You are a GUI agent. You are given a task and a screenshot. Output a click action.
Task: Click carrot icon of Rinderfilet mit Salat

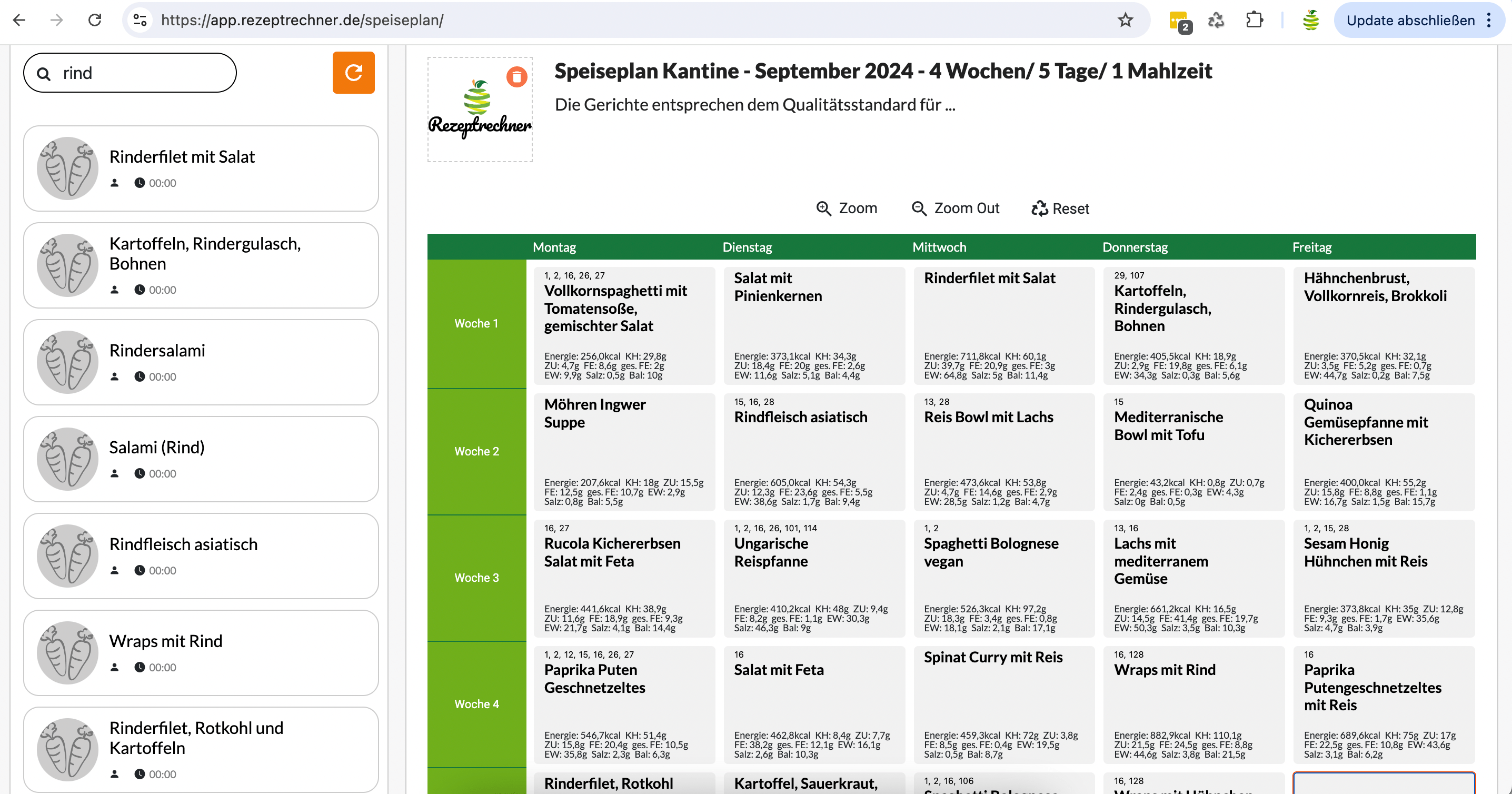[67, 168]
